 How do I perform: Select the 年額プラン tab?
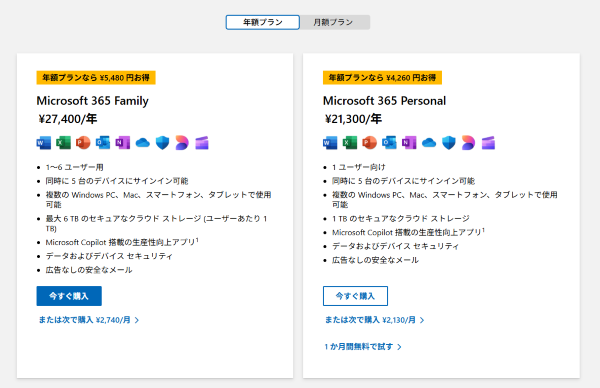262,22
